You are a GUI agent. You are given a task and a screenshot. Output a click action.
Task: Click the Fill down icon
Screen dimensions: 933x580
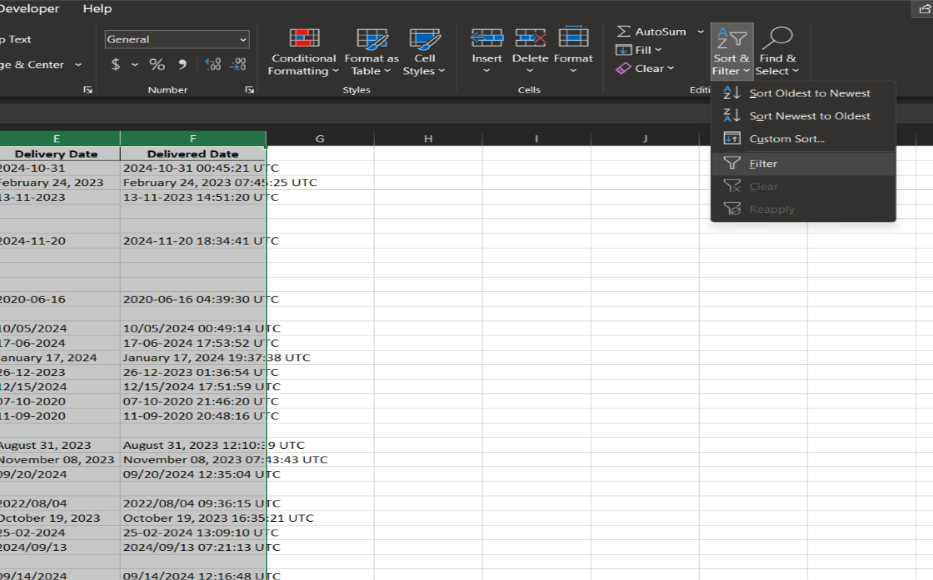point(623,50)
